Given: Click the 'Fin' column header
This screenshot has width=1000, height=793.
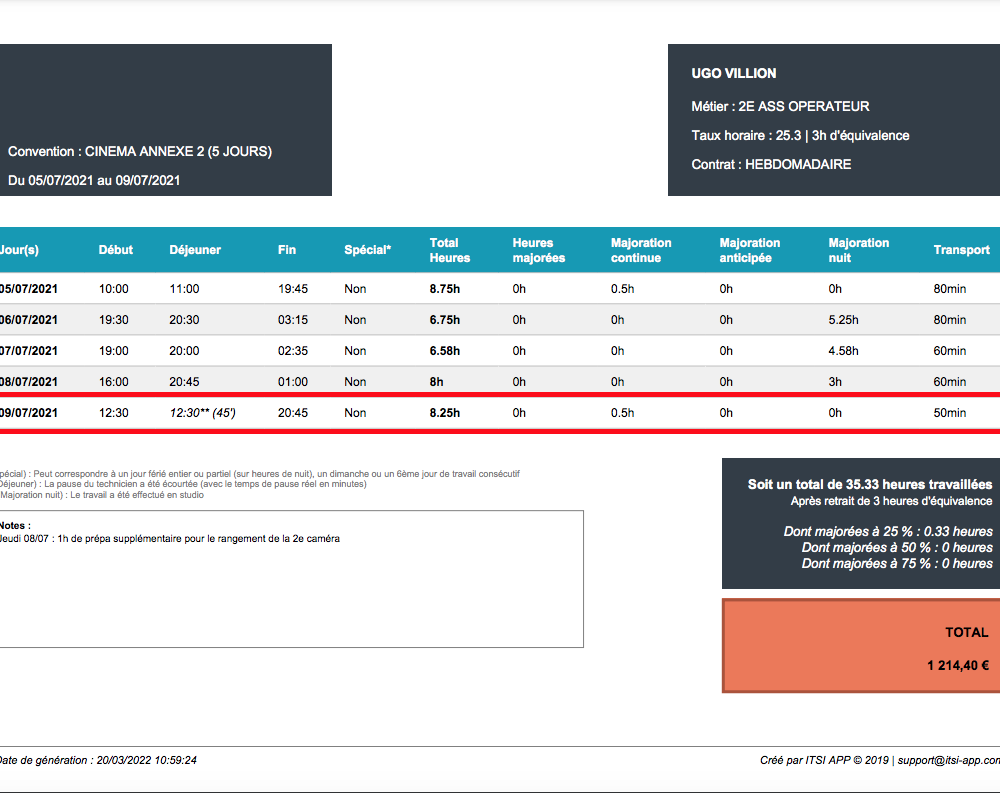Looking at the screenshot, I should [x=286, y=250].
